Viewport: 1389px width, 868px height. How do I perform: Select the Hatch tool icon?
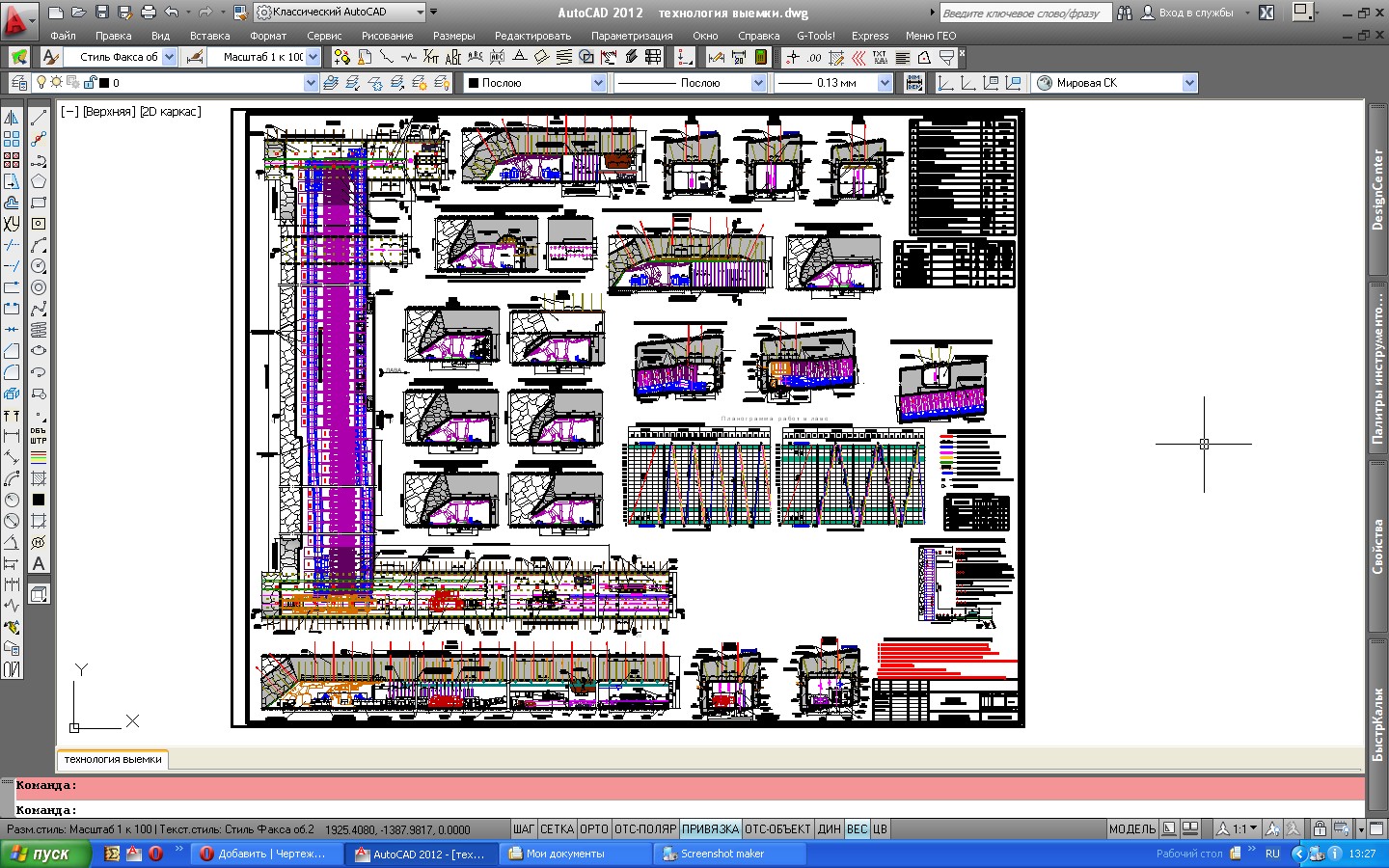click(39, 478)
